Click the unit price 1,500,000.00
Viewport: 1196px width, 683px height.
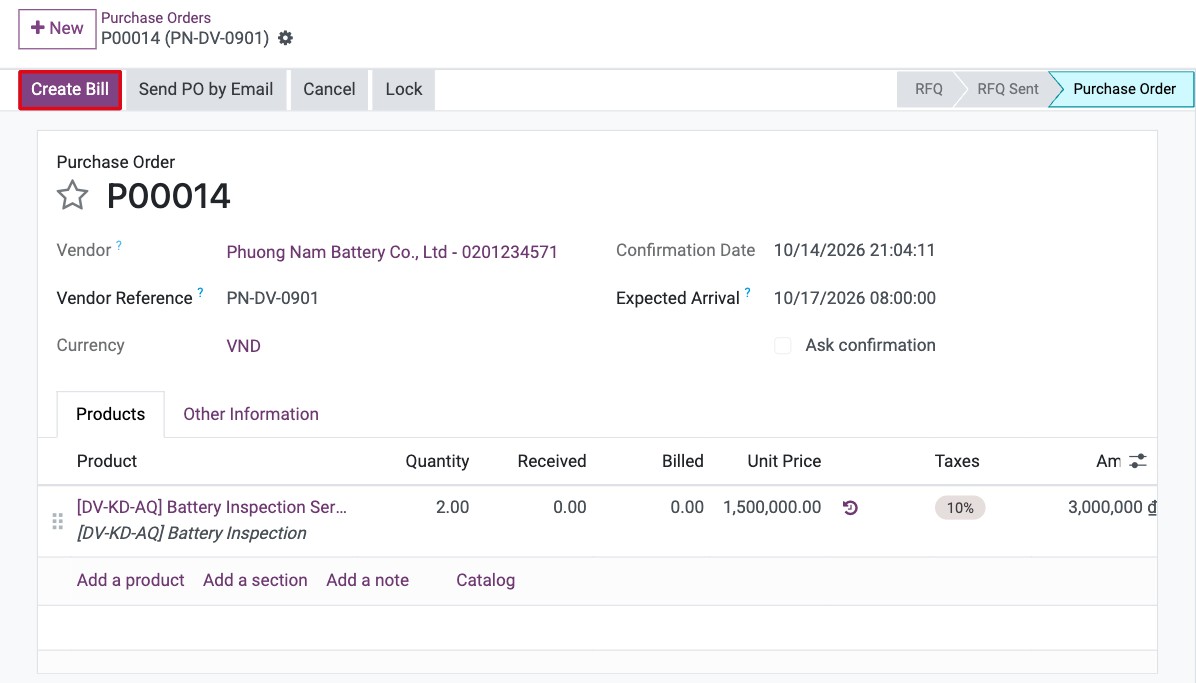pyautogui.click(x=772, y=507)
